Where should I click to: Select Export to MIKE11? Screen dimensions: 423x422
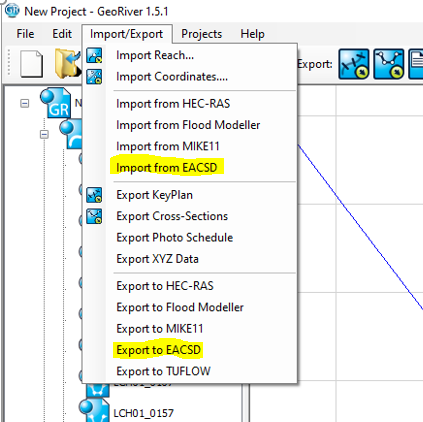tap(189, 329)
